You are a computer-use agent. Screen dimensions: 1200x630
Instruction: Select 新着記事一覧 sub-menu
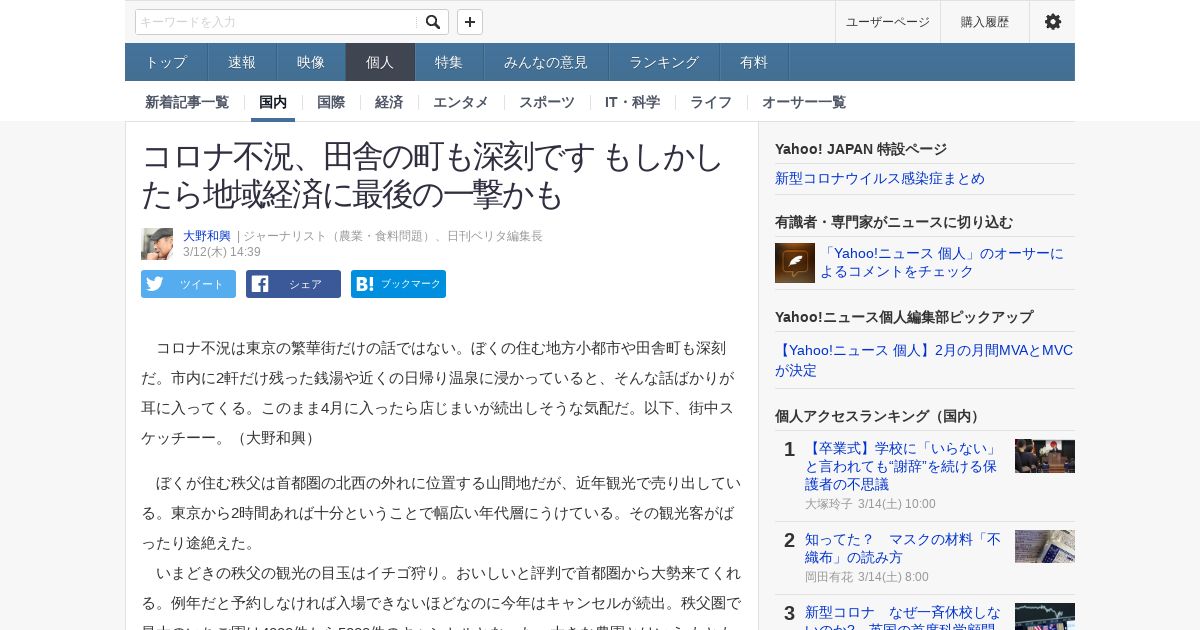(187, 102)
